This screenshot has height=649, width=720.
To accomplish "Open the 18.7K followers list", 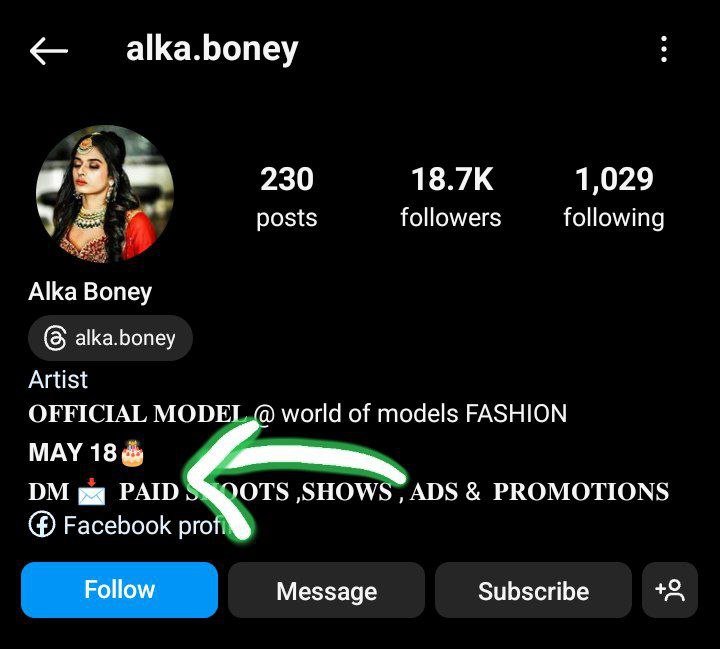I will [x=451, y=197].
